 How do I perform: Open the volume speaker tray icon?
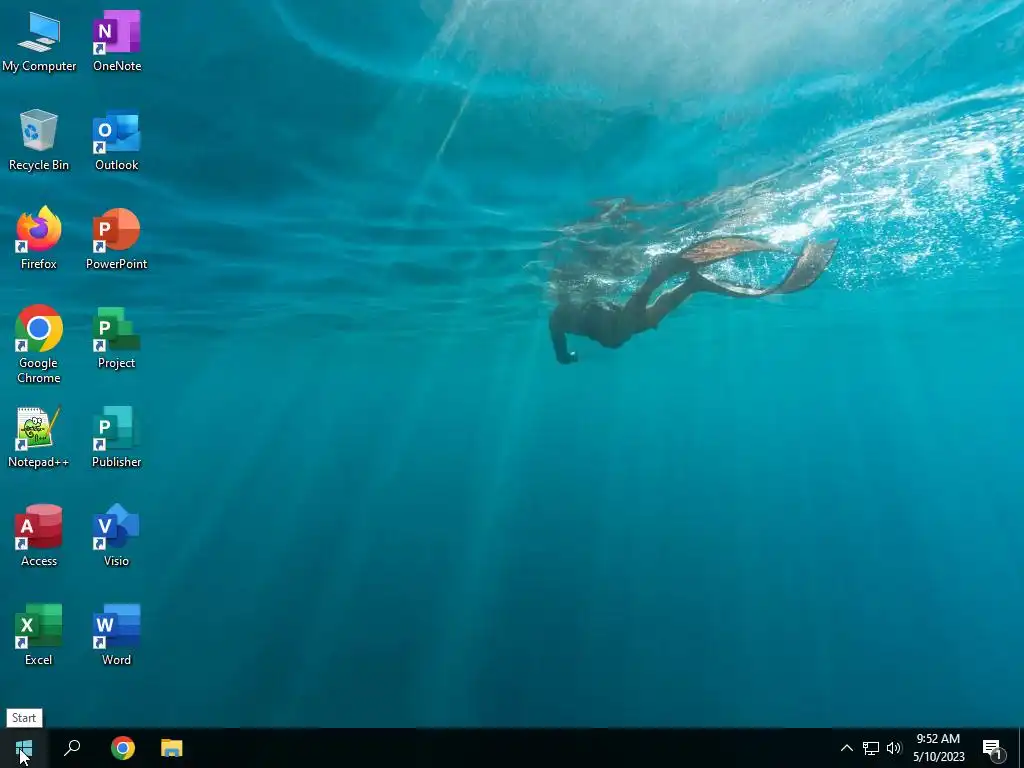tap(894, 748)
